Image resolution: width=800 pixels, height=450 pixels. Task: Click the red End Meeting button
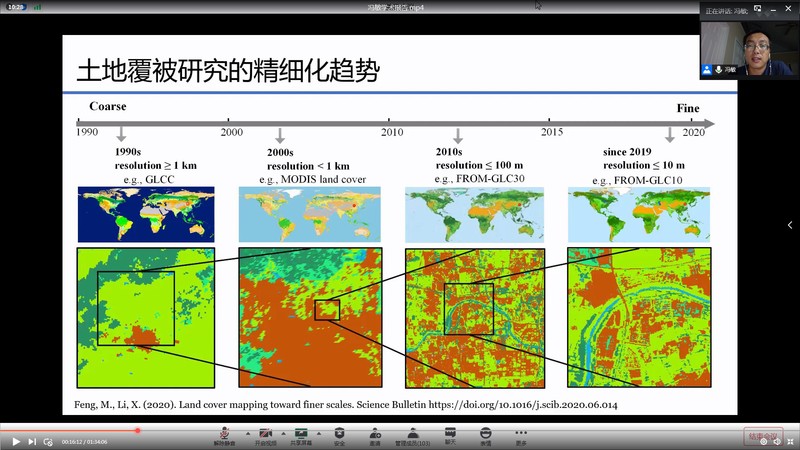[762, 436]
